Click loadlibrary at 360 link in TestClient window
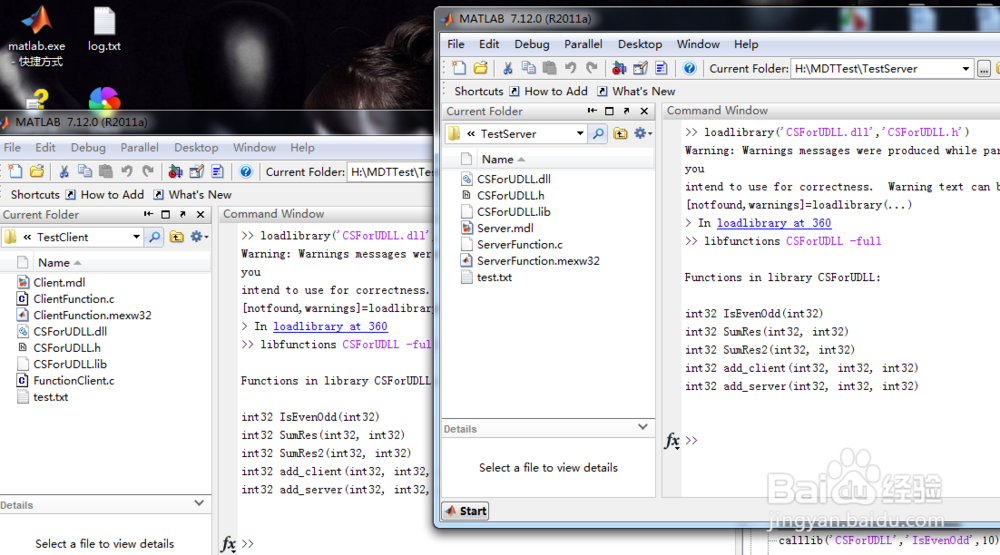Image resolution: width=1000 pixels, height=555 pixels. coord(330,326)
